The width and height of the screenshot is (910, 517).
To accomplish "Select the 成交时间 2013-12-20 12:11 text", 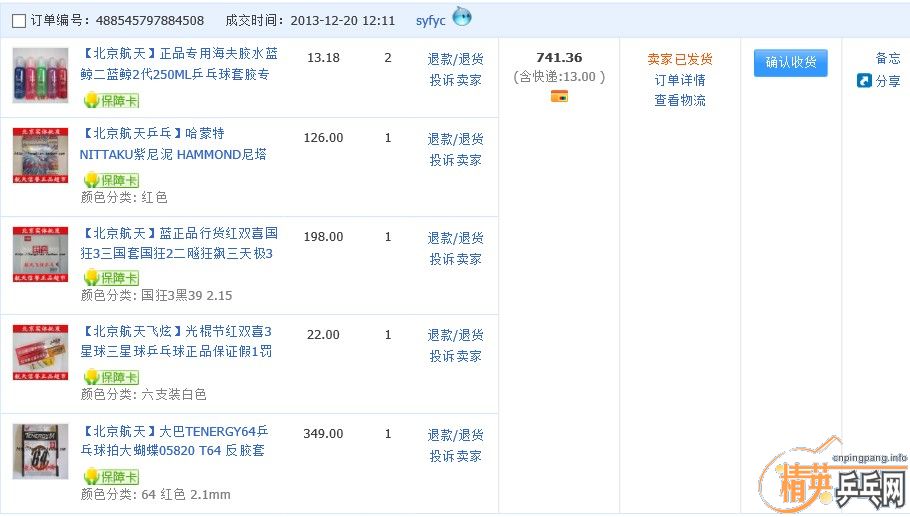I will coord(310,21).
